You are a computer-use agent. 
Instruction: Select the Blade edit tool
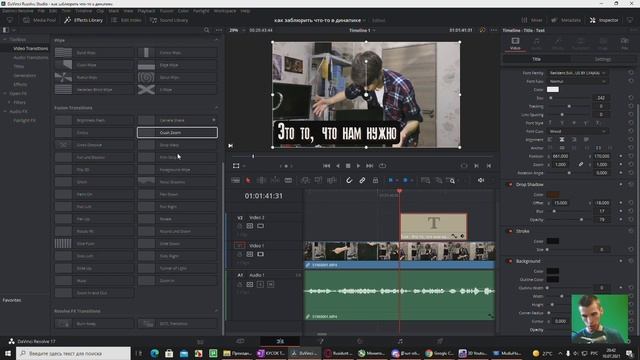(288, 180)
